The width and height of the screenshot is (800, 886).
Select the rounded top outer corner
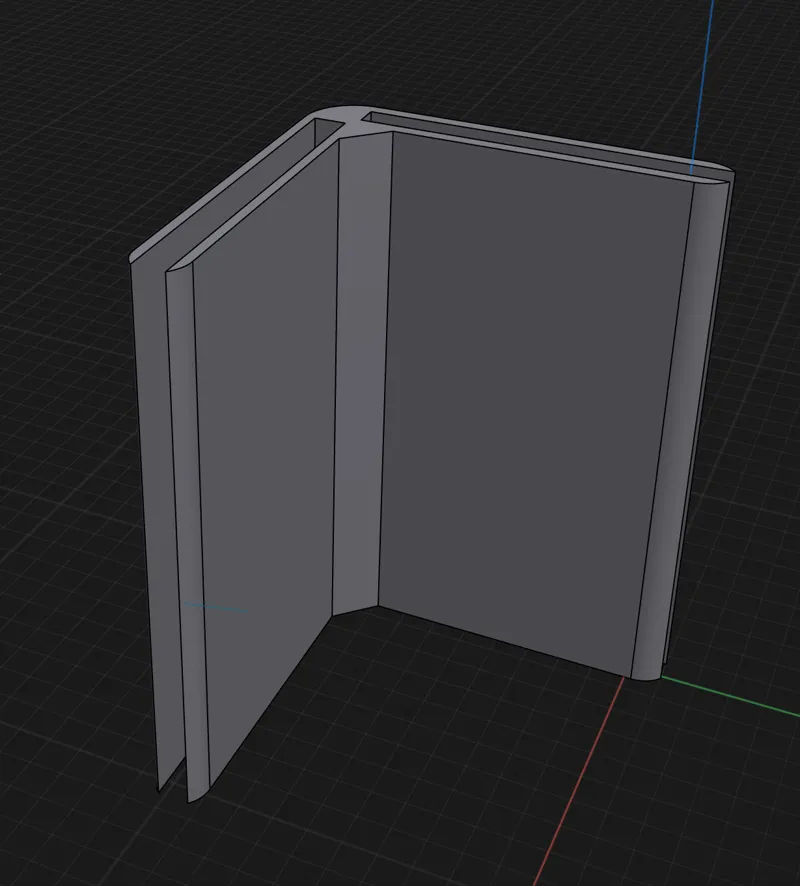click(x=339, y=111)
